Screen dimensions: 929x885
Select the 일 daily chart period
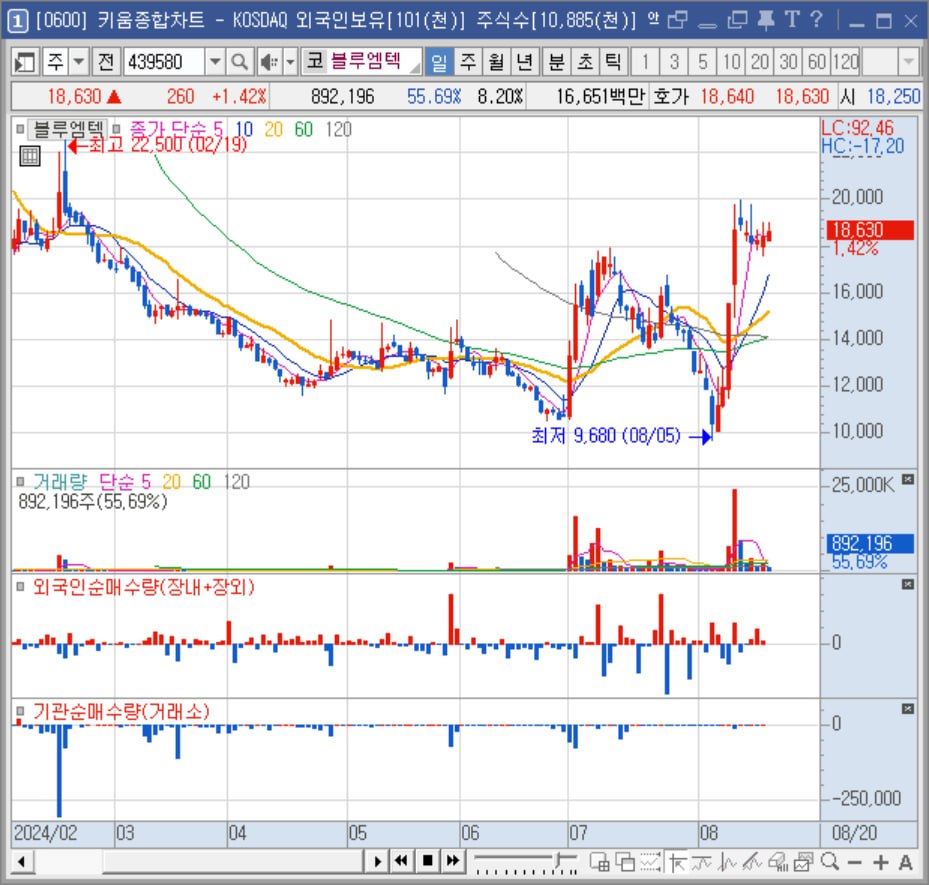pyautogui.click(x=439, y=62)
